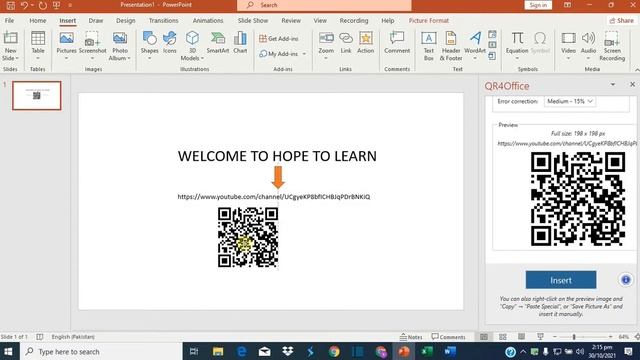Save presentation from quick access toolbar
The width and height of the screenshot is (640, 360).
coord(11,5)
